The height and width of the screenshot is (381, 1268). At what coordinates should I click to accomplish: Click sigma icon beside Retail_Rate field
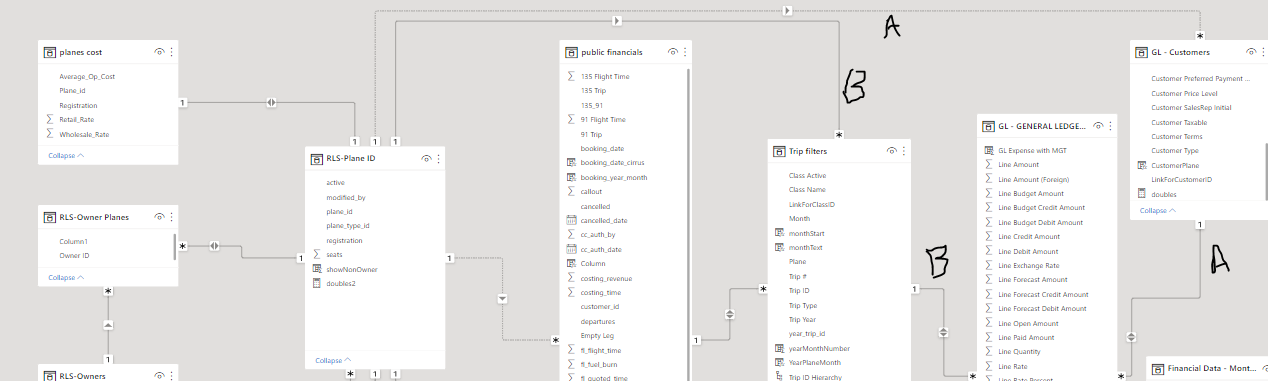[x=50, y=119]
